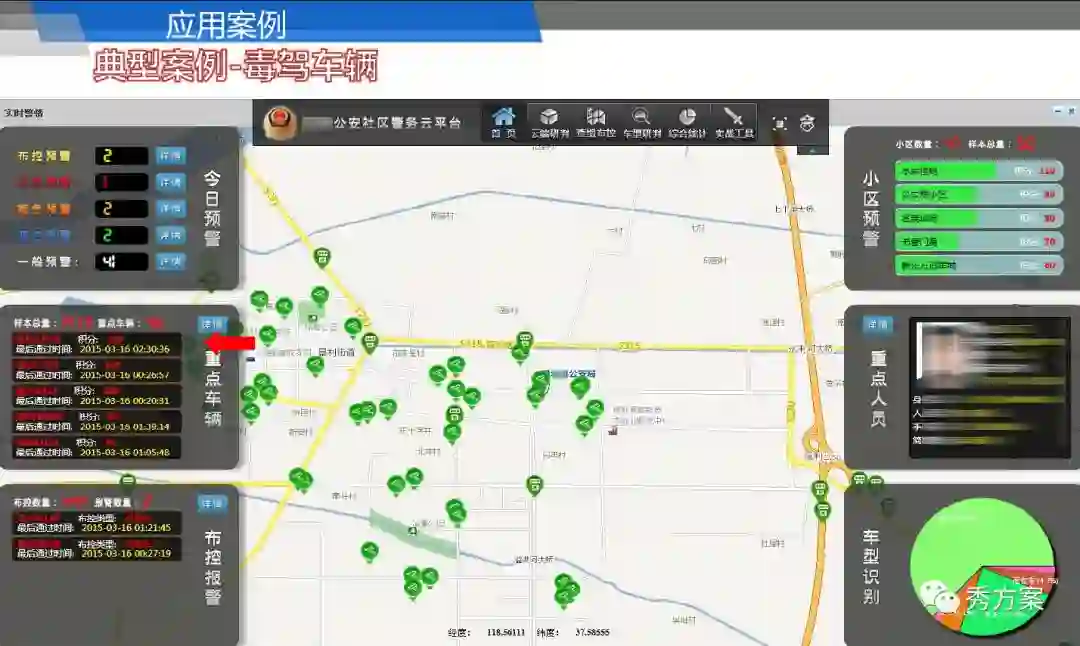Screen dimensions: 1080x646
Task: Open 详情 for the 一般预警 row
Action: point(170,262)
